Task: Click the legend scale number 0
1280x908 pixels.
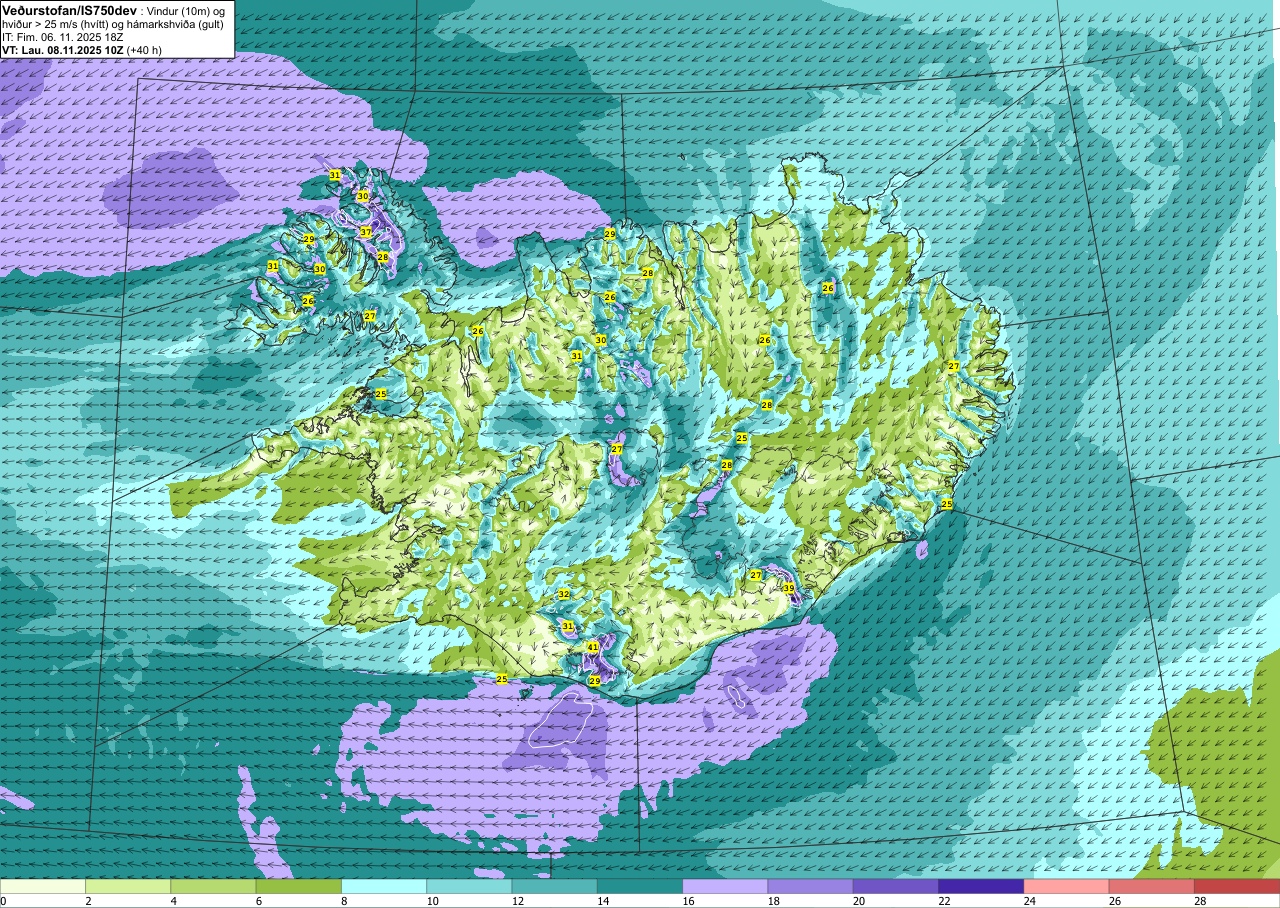Action: (x=4, y=901)
